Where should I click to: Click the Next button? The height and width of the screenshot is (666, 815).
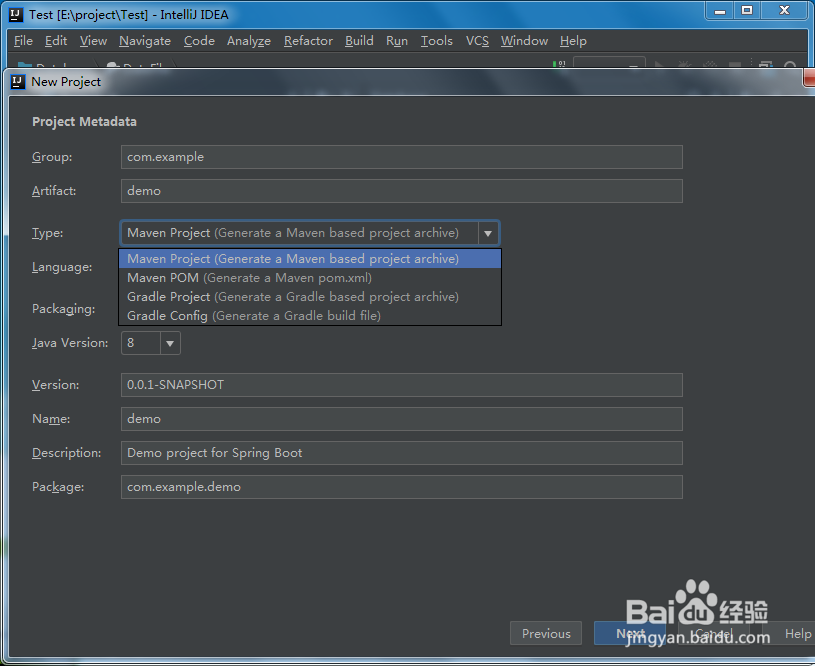point(629,633)
